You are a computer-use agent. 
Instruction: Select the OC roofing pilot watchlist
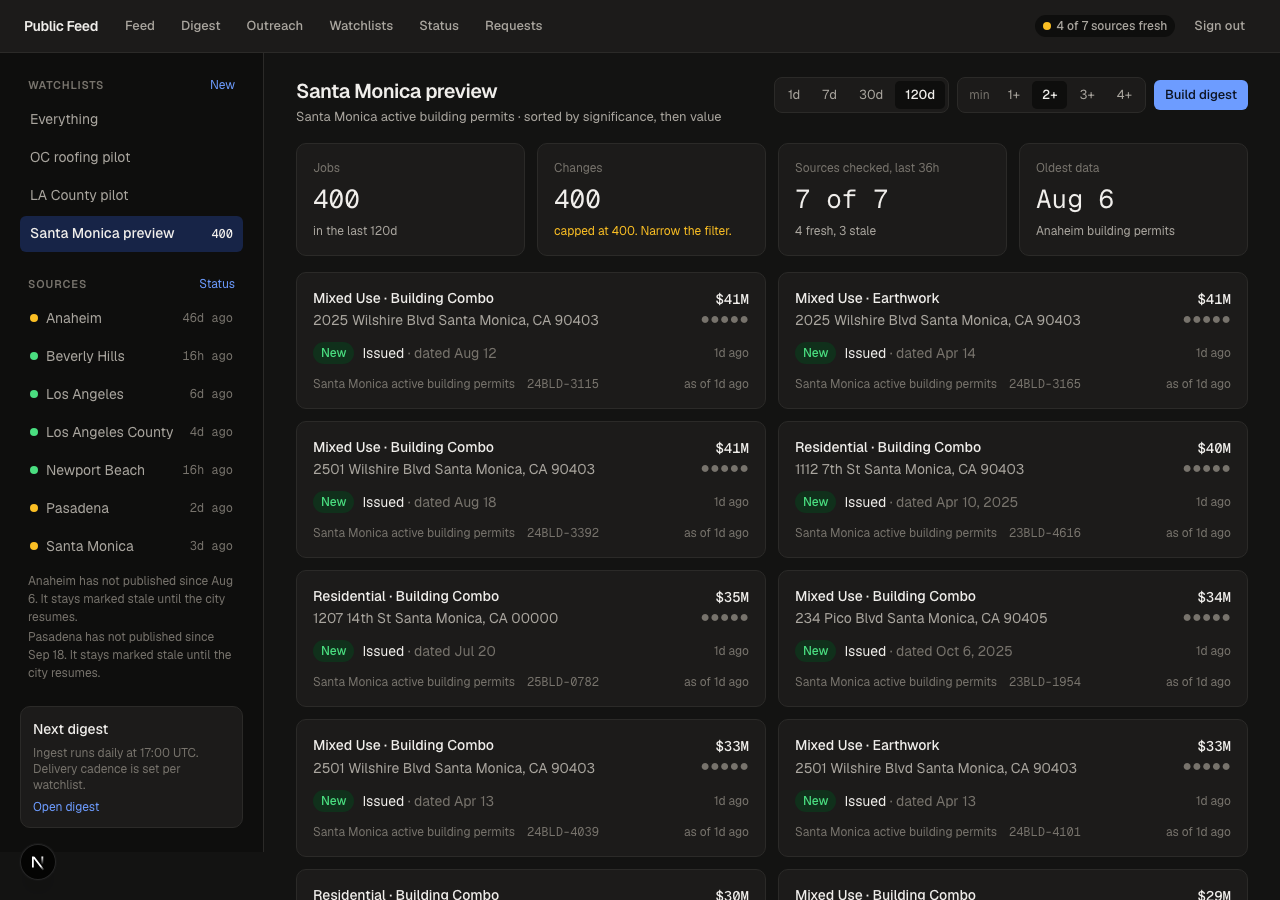point(131,157)
